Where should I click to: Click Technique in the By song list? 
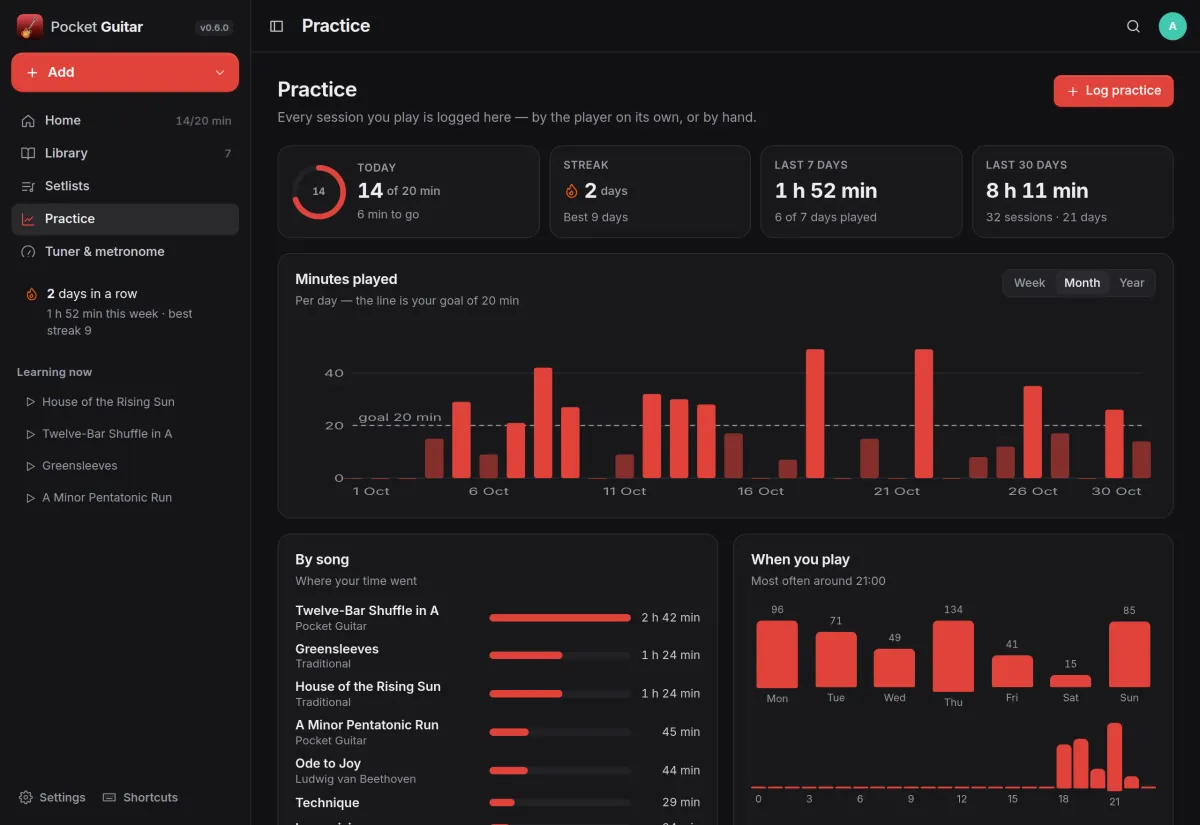pos(327,803)
